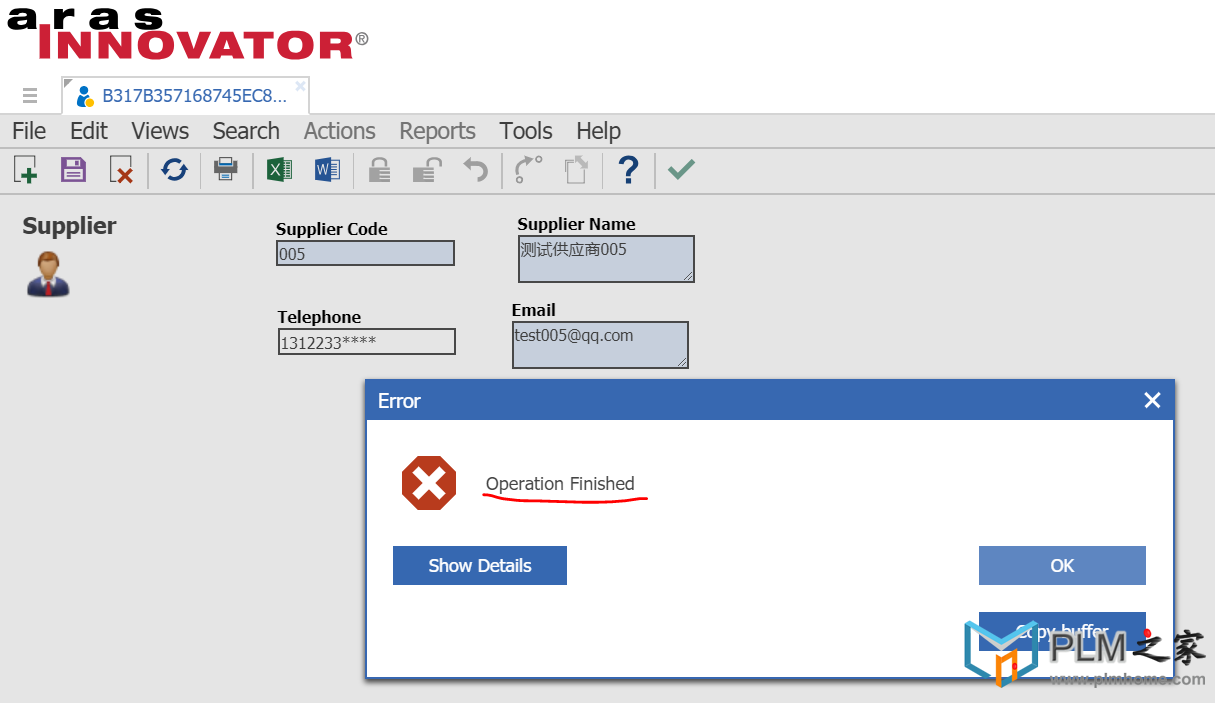Refresh the supplier form
This screenshot has width=1215, height=703.
[175, 170]
